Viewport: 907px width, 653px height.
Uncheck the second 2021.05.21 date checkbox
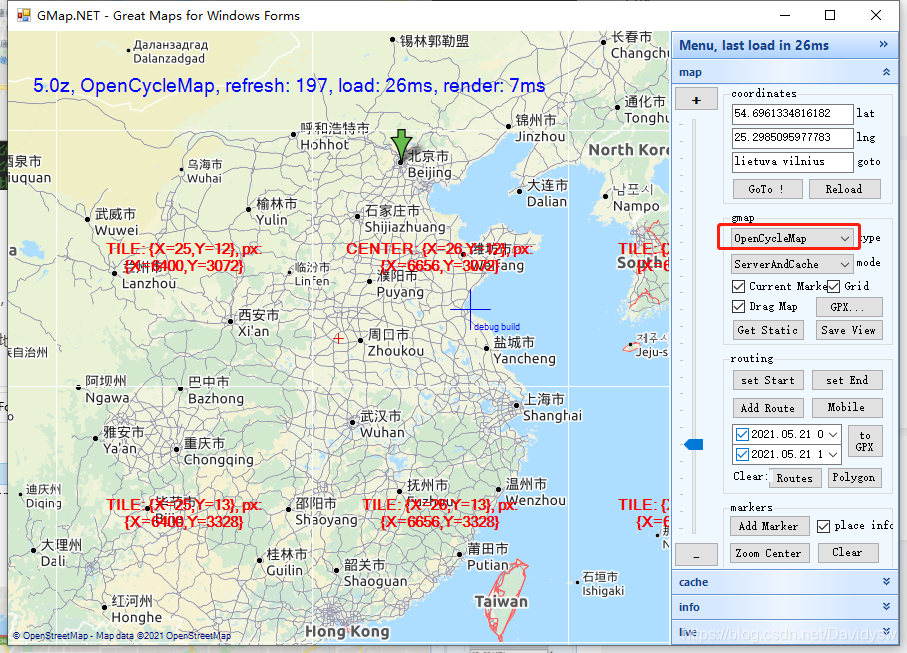(742, 454)
